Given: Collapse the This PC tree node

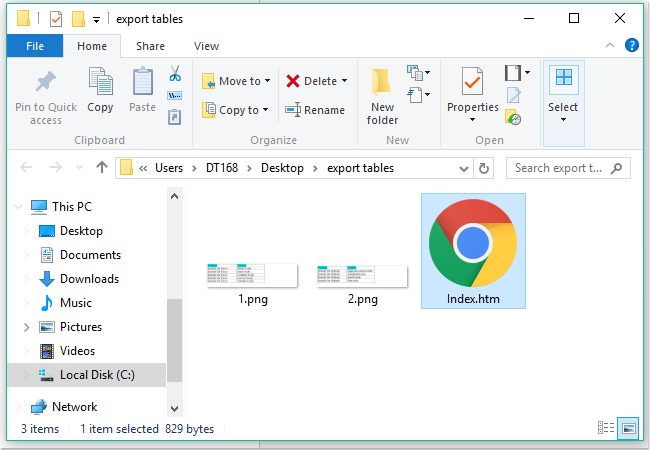Looking at the screenshot, I should coord(18,207).
